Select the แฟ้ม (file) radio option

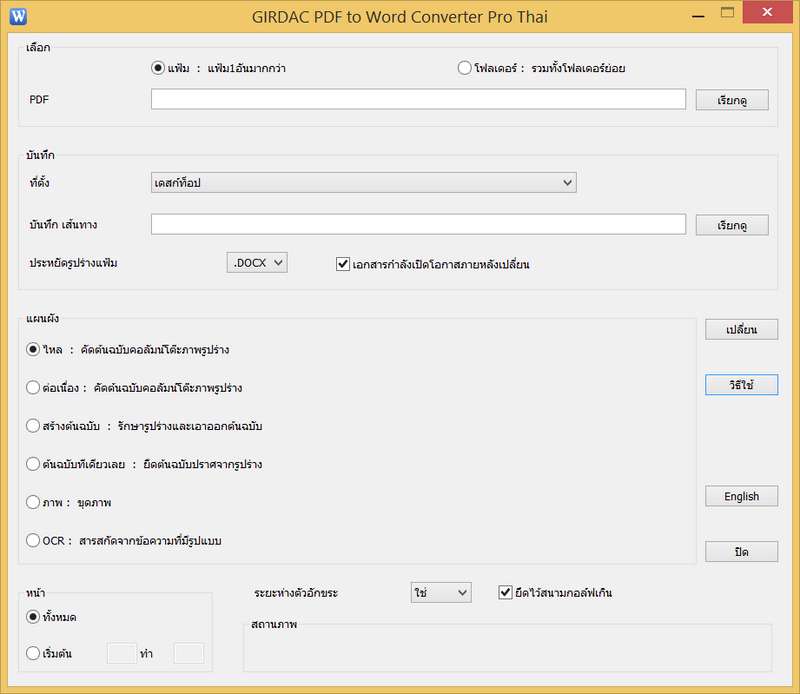point(157,68)
